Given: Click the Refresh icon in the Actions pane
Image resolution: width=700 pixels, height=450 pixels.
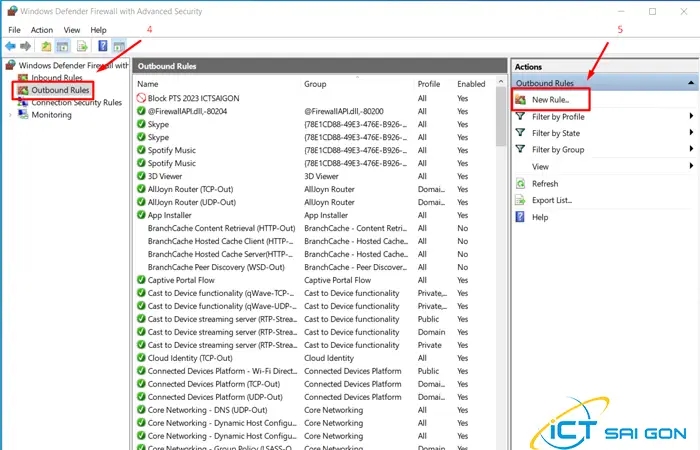Looking at the screenshot, I should tap(520, 184).
